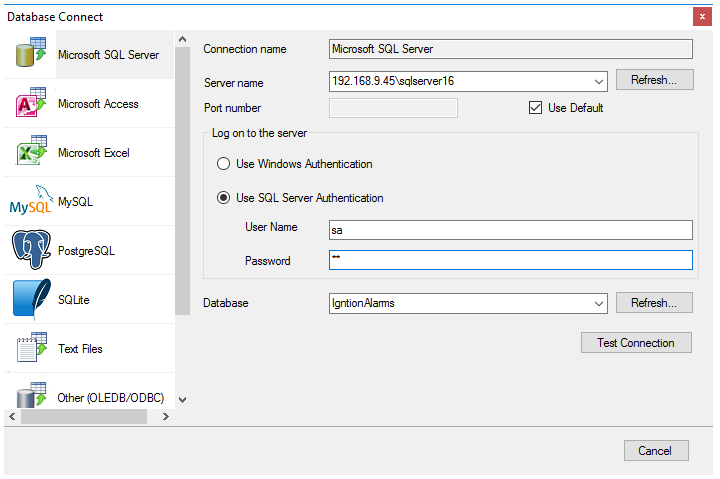Choose the Microsoft Excel icon
Screen dimensions: 720x479
pyautogui.click(x=31, y=150)
